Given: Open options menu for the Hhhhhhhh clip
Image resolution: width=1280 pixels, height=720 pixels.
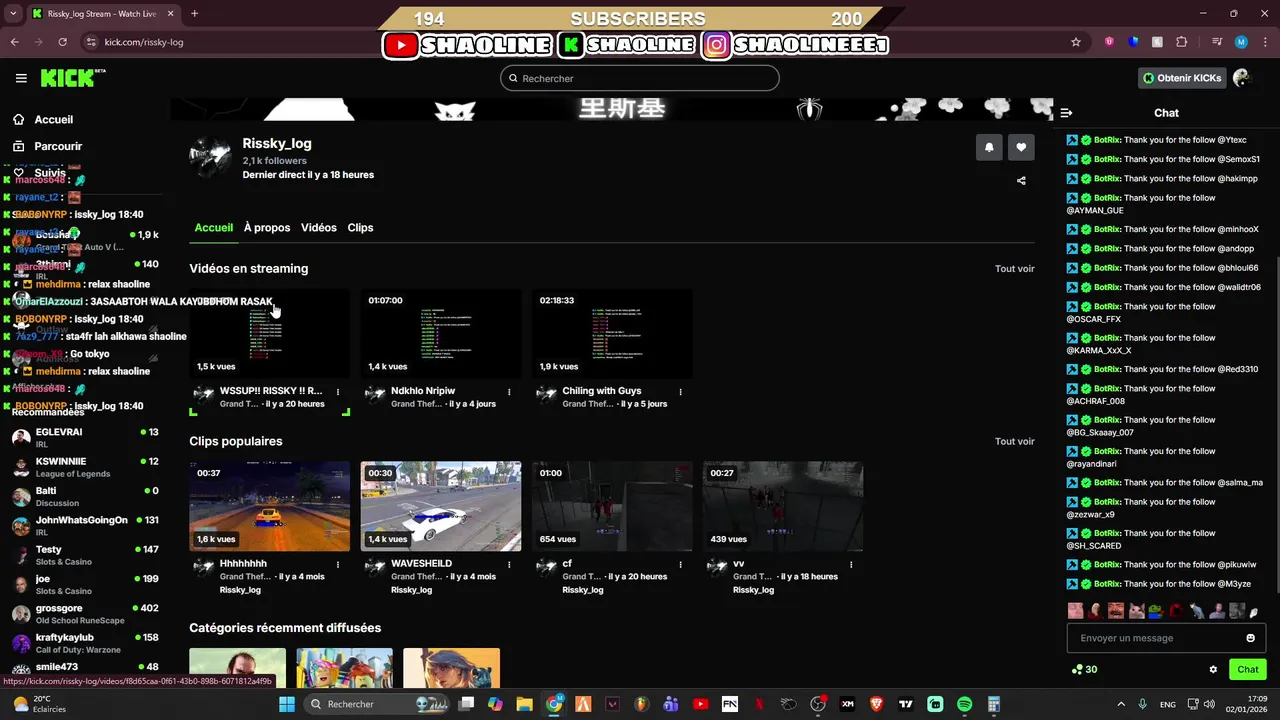Looking at the screenshot, I should [x=338, y=564].
